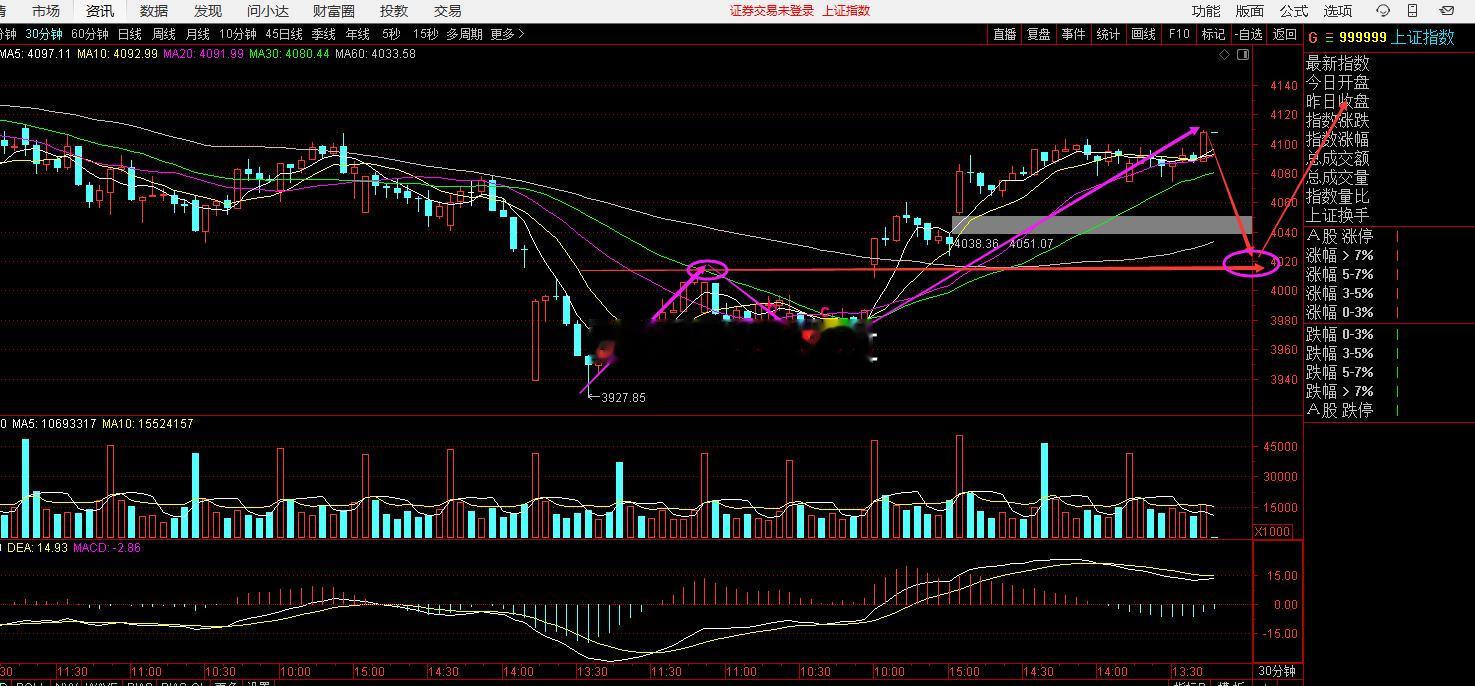Switch to the 周线 weekly period

click(x=164, y=34)
